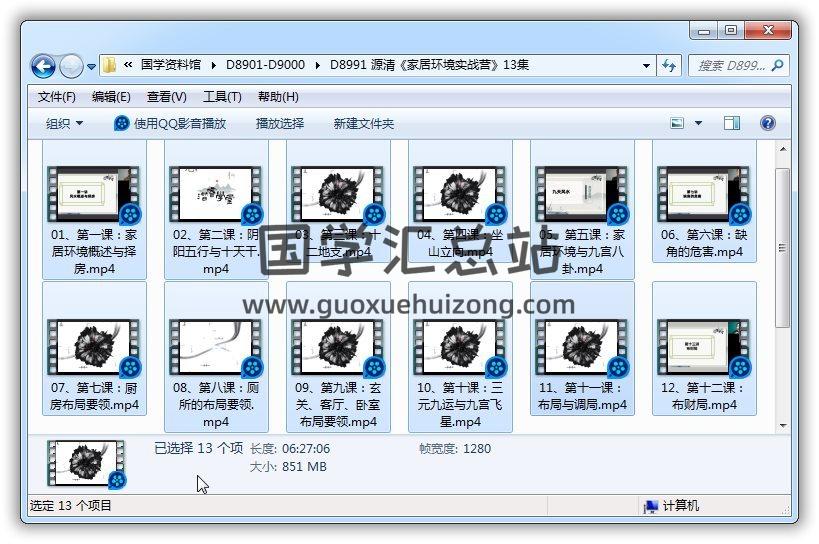The width and height of the screenshot is (819, 544).
Task: Click the scrollbar up arrow
Action: 782,149
